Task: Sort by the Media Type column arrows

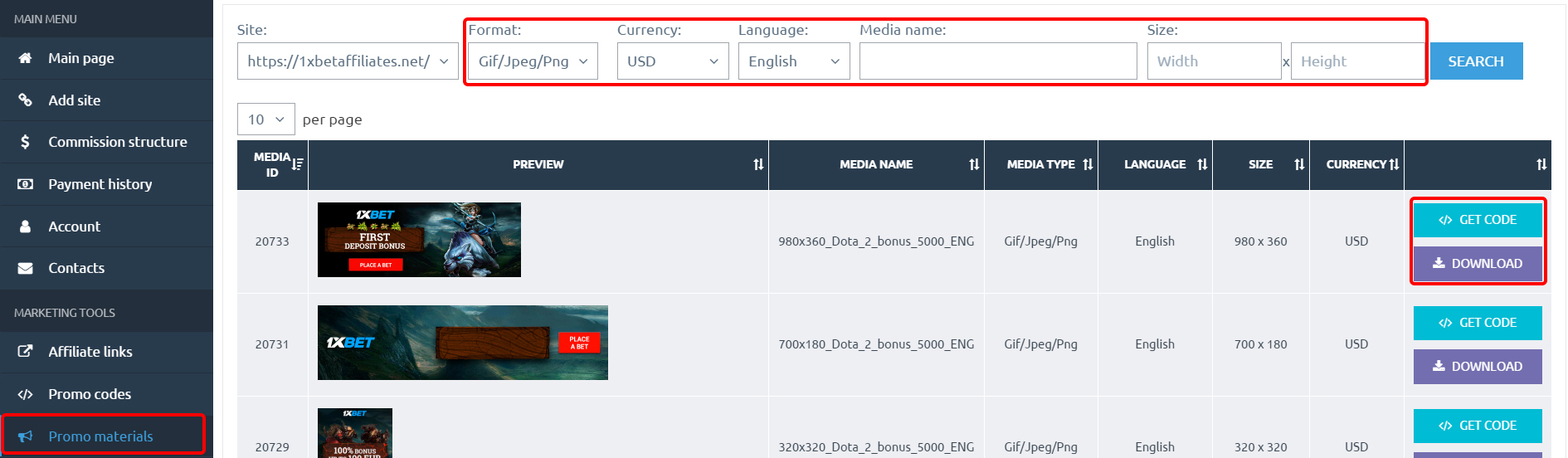Action: [1088, 164]
